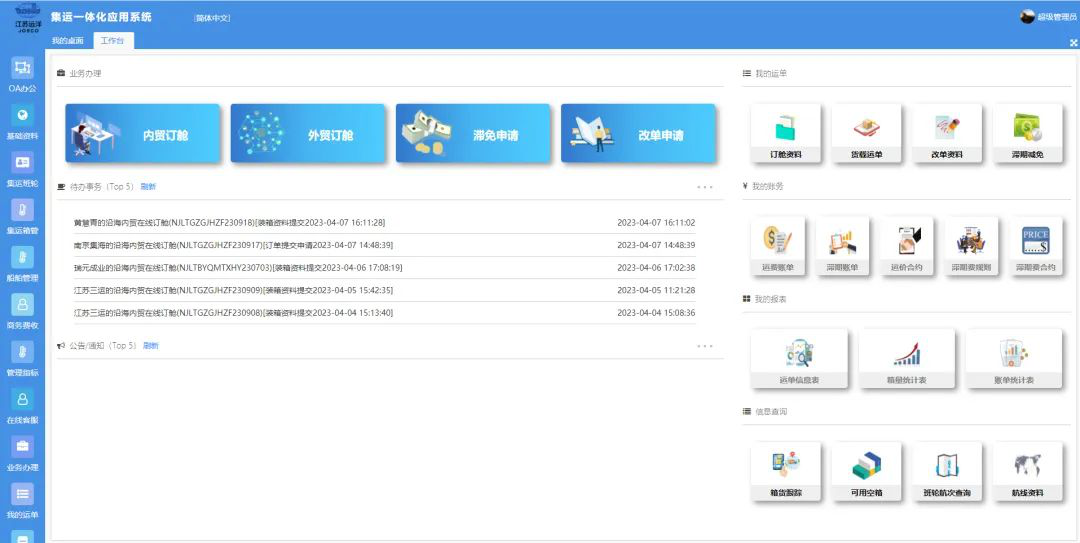The width and height of the screenshot is (1080, 543).
Task: Open the 货载运单 icon tile
Action: [866, 133]
